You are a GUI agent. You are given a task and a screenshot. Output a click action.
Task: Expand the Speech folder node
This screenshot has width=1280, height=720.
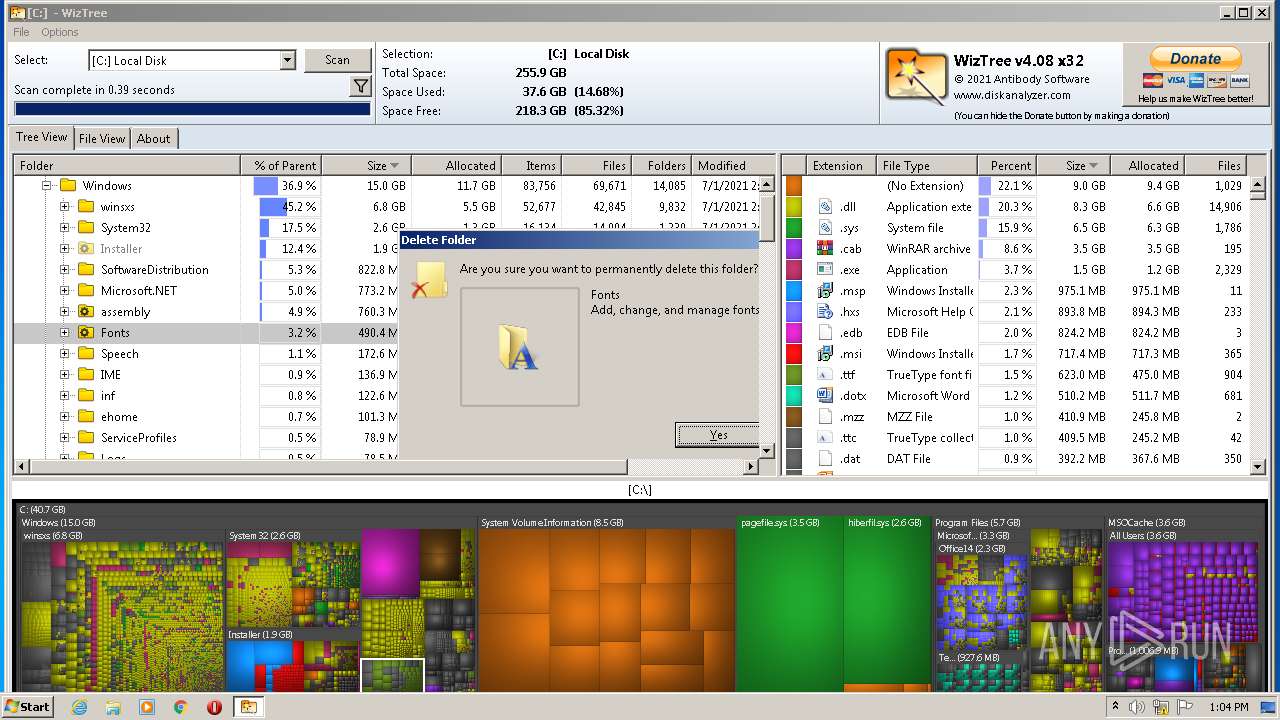64,353
